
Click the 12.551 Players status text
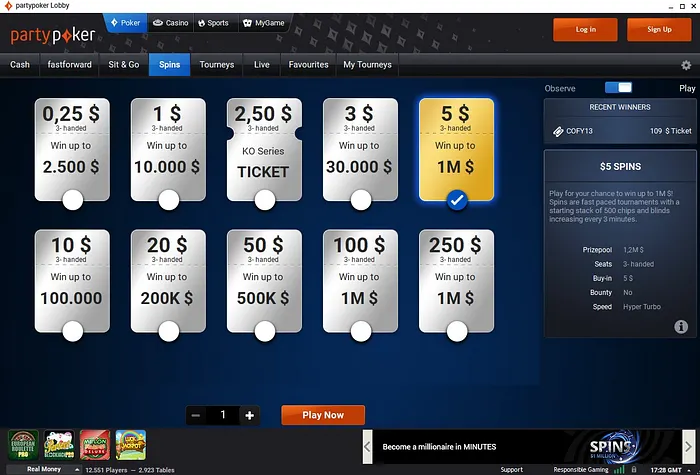pyautogui.click(x=106, y=470)
